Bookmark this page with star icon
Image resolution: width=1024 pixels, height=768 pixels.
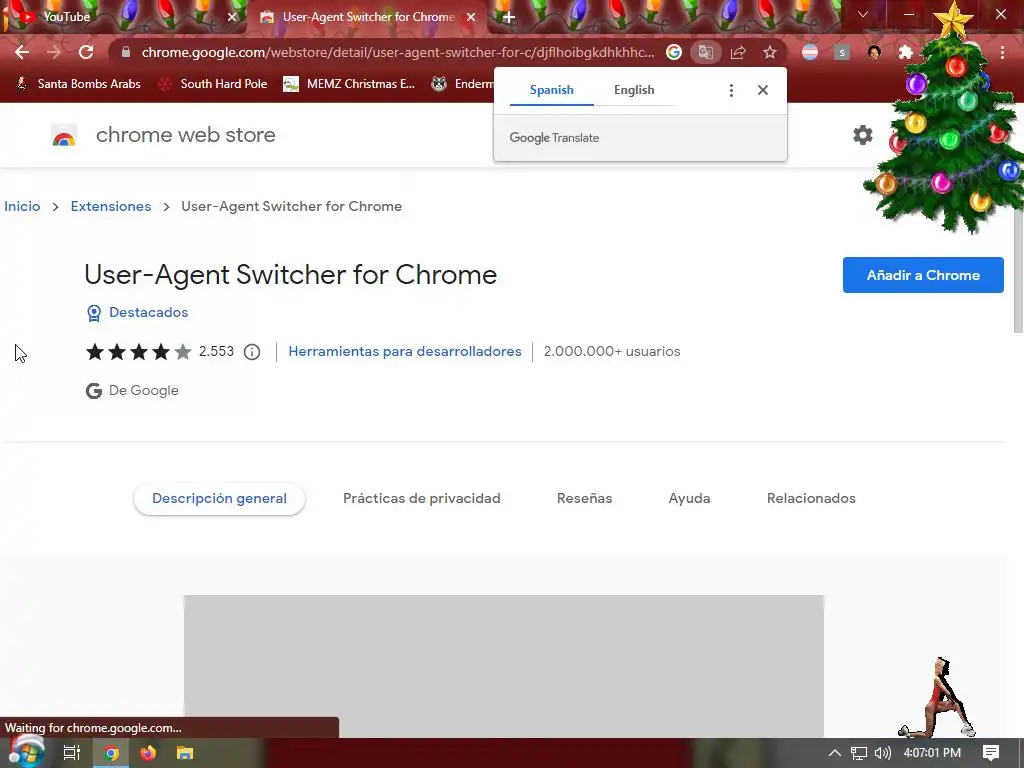(770, 52)
